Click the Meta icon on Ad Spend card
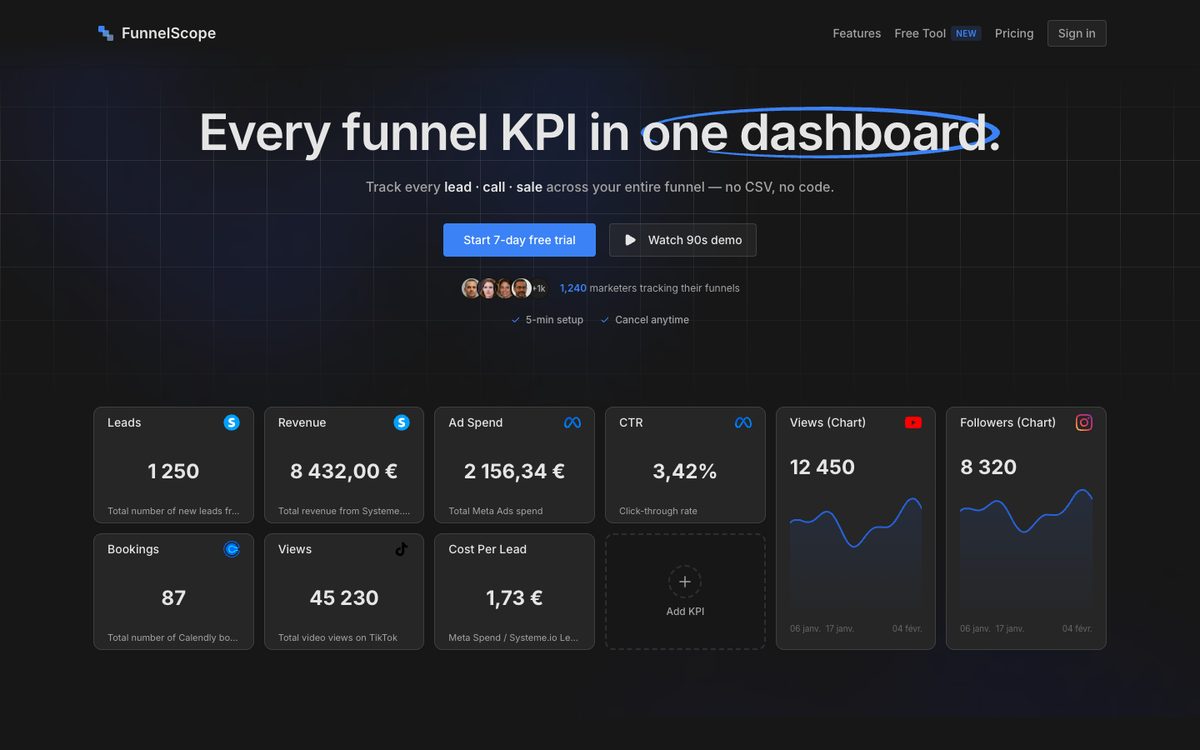 (x=572, y=423)
